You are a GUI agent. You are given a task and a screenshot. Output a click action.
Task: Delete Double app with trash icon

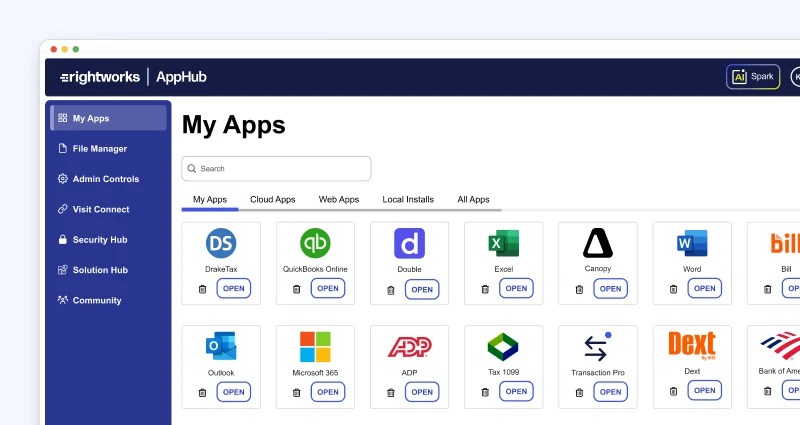click(391, 290)
